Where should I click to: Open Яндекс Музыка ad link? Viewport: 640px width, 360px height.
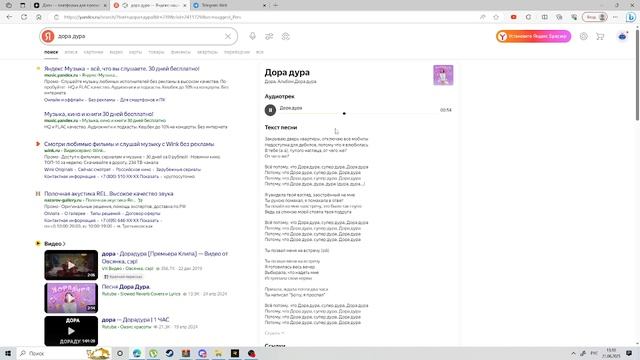tap(122, 69)
